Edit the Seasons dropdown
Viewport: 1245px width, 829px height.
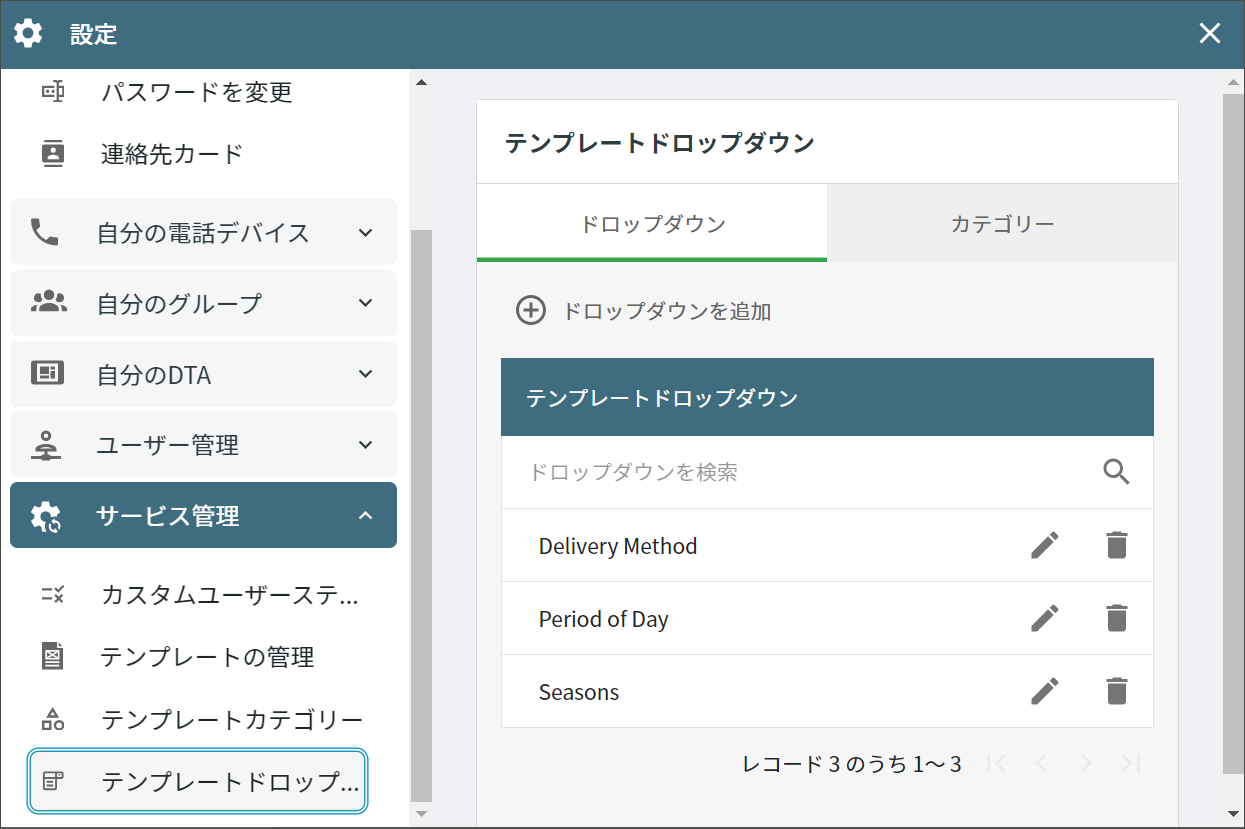coord(1045,692)
